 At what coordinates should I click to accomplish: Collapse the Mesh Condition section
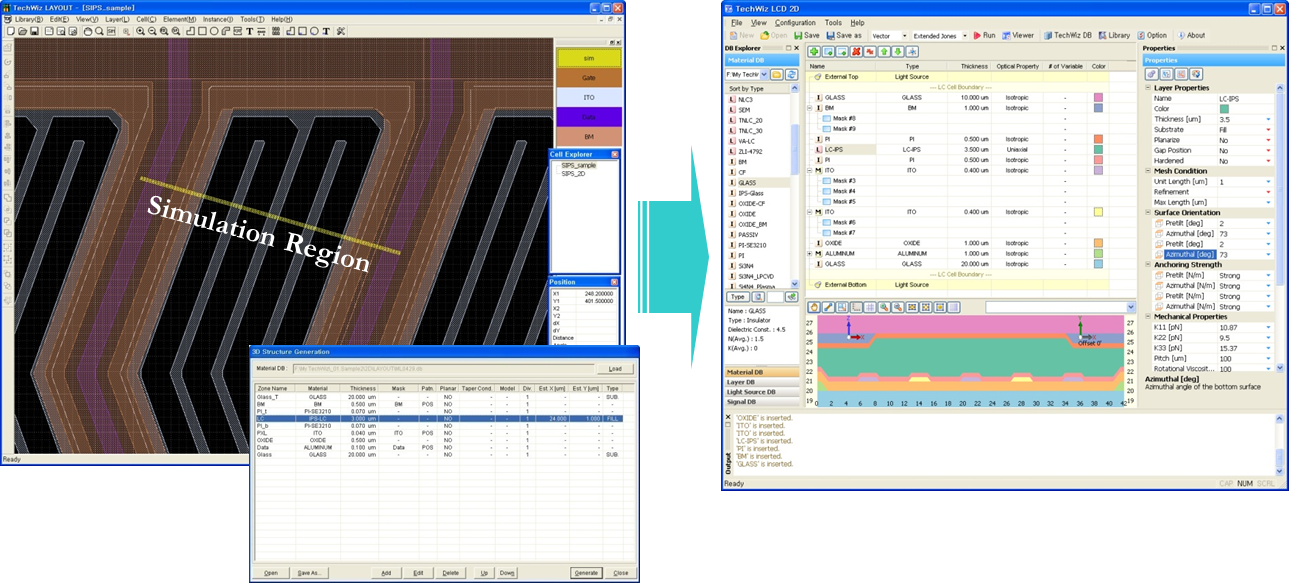pos(1148,171)
